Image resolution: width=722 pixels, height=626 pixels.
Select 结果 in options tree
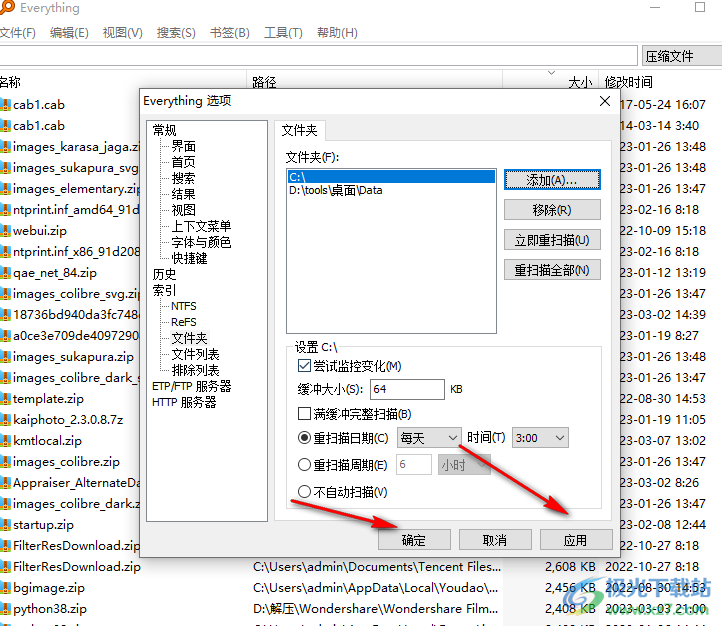click(x=183, y=194)
